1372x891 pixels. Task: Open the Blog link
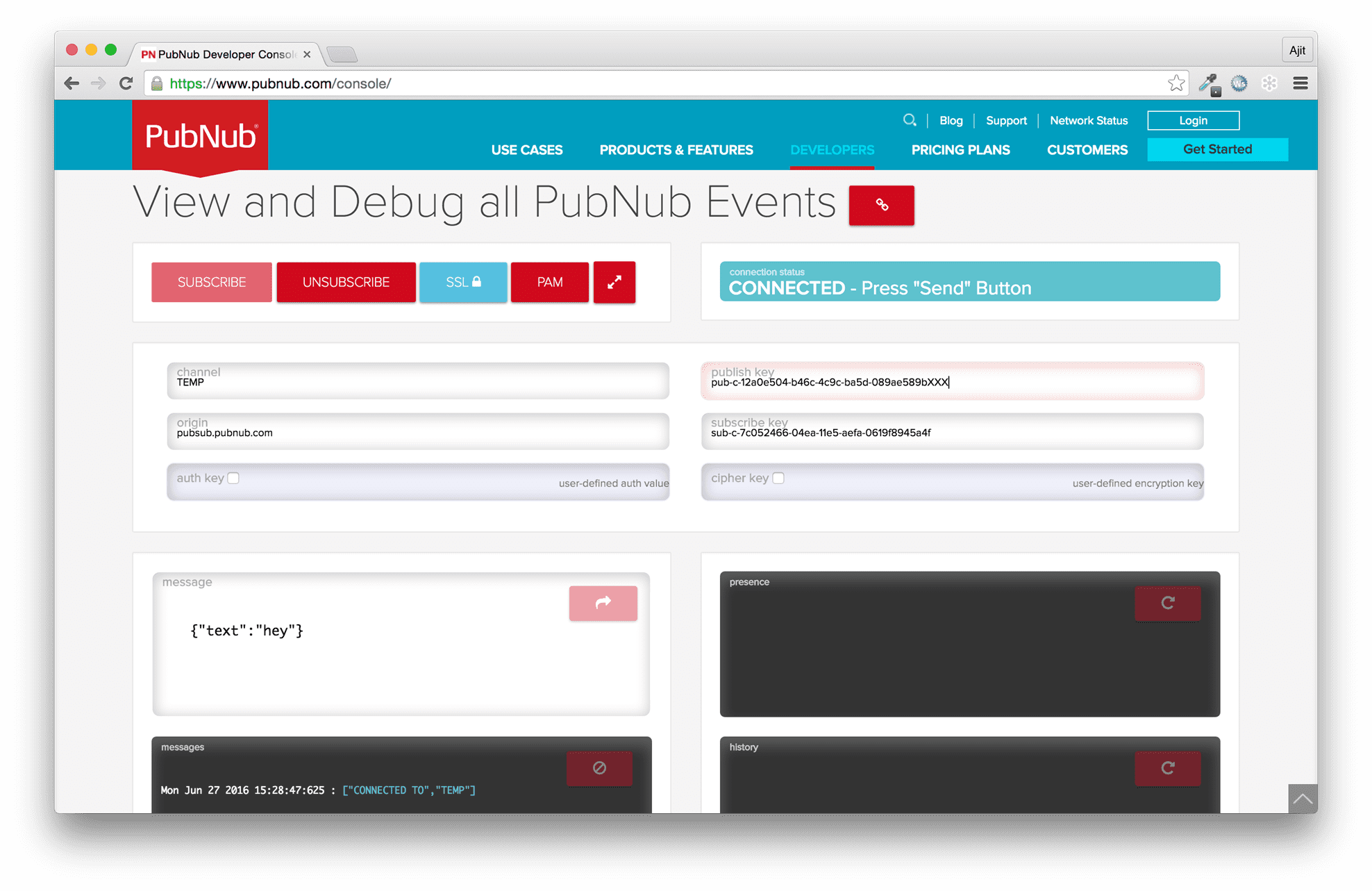pyautogui.click(x=951, y=120)
